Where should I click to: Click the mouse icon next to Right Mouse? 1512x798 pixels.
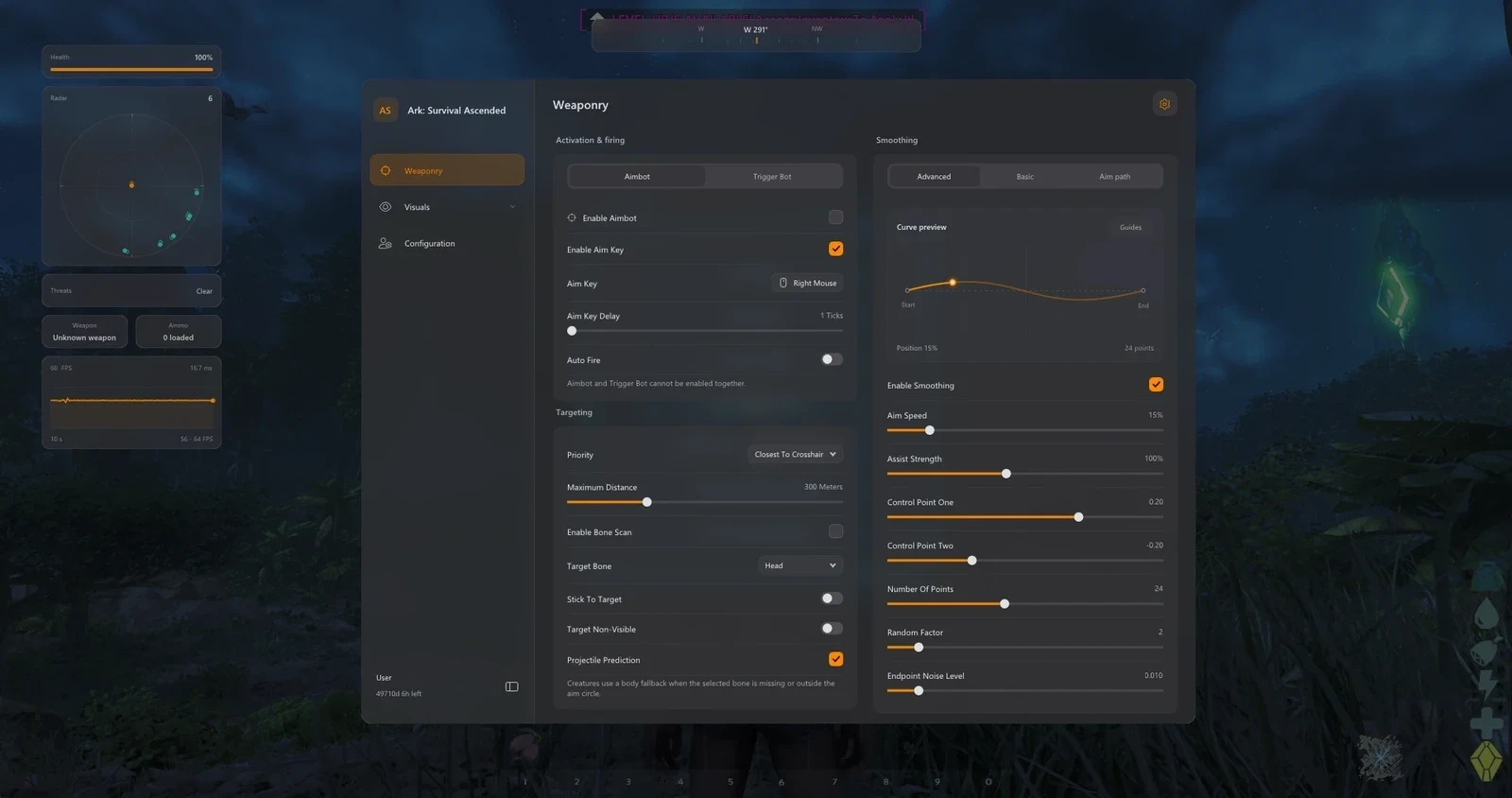pos(782,283)
